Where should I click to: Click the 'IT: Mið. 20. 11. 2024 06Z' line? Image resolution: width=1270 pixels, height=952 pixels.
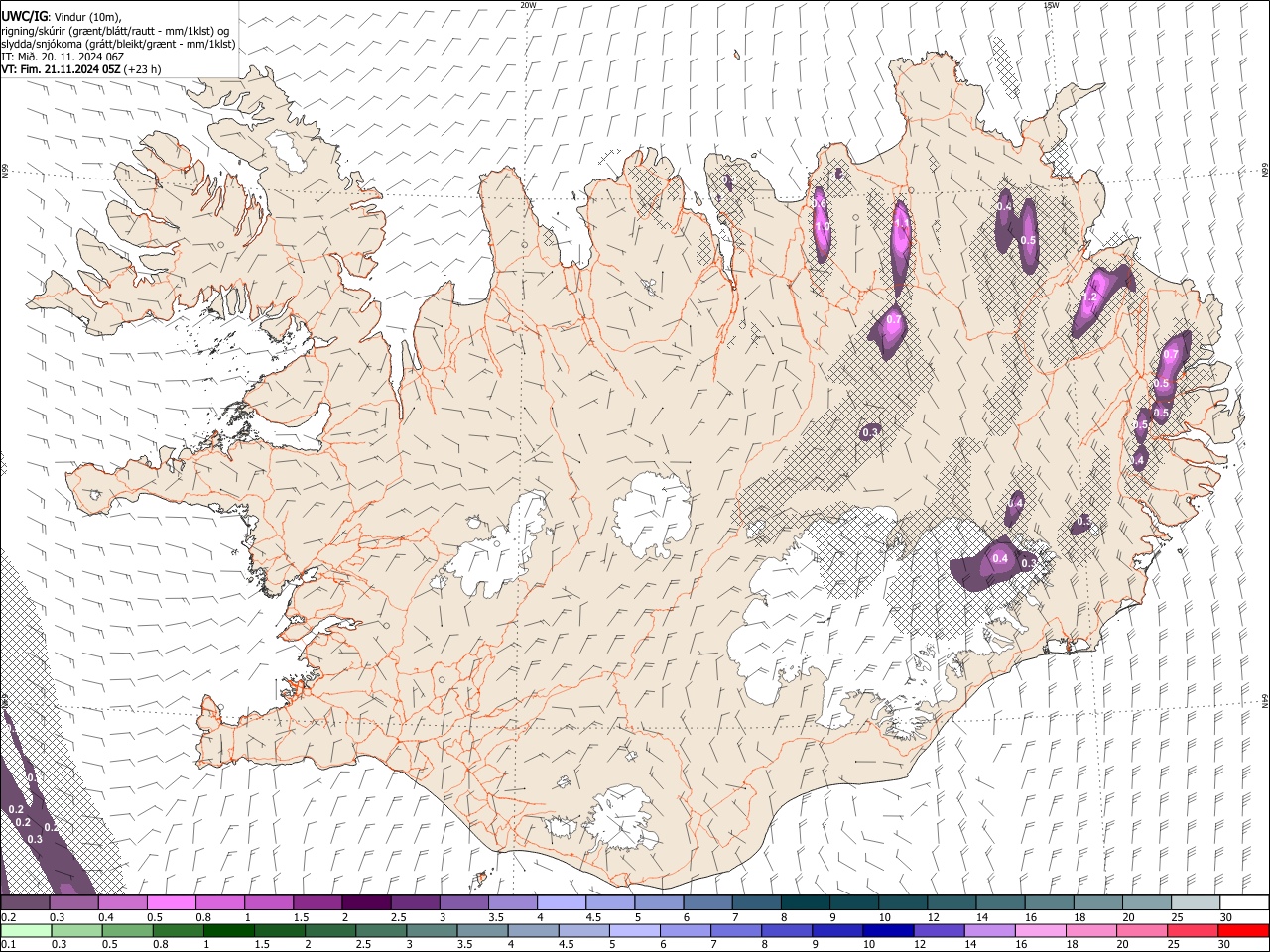pos(63,57)
